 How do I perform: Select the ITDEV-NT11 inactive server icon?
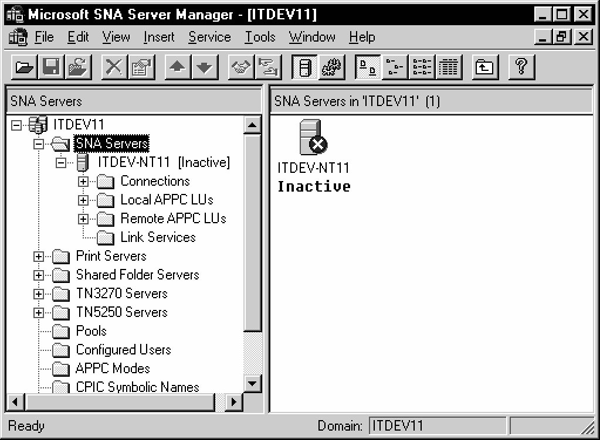point(313,138)
